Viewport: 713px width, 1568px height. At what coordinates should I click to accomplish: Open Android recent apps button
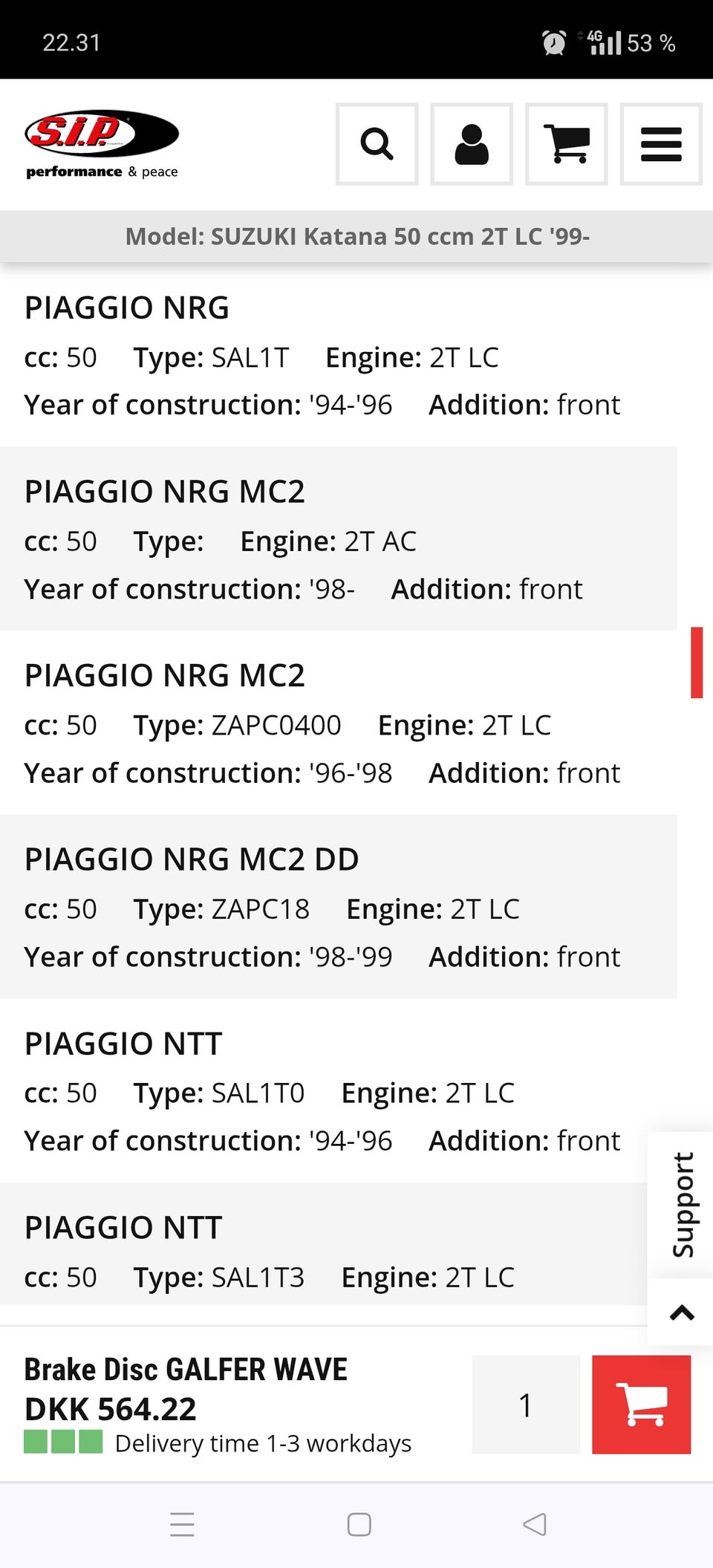coord(182,1524)
